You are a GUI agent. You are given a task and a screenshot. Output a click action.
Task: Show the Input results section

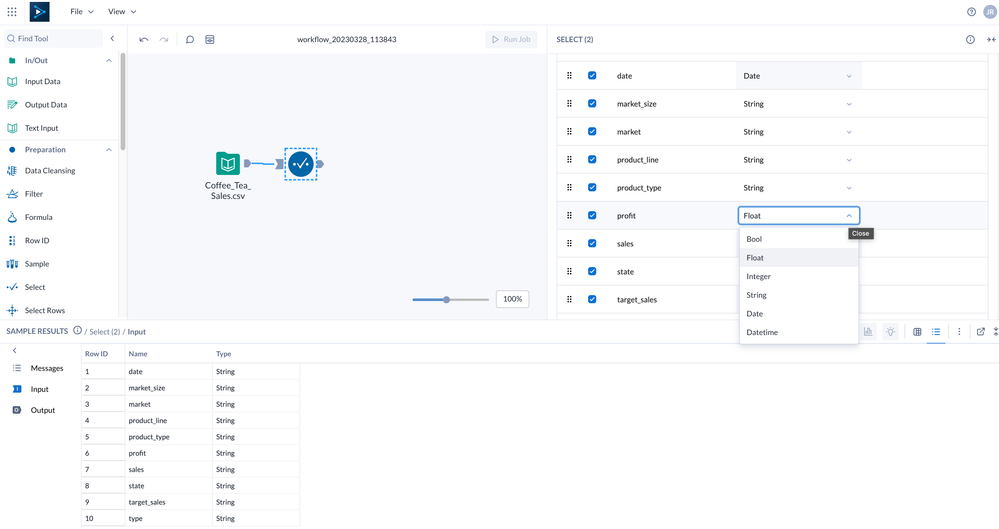coord(31,389)
